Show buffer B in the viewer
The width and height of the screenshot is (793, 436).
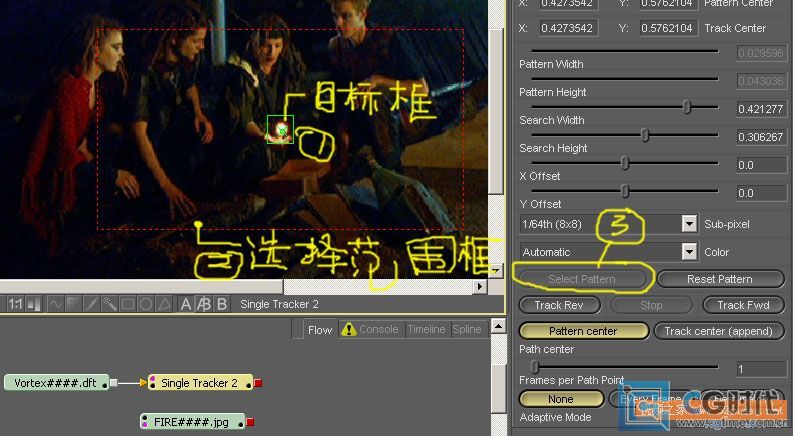(x=222, y=304)
